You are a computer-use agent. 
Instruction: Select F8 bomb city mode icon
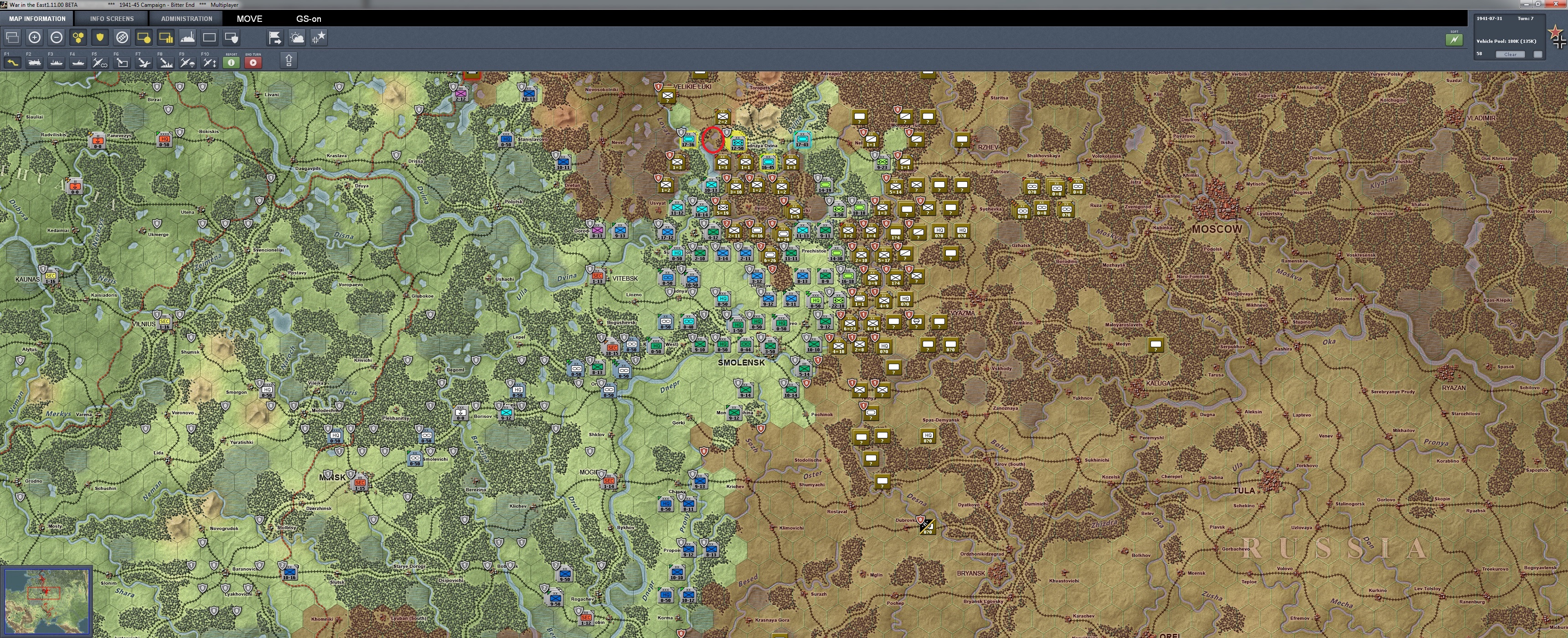tap(165, 62)
